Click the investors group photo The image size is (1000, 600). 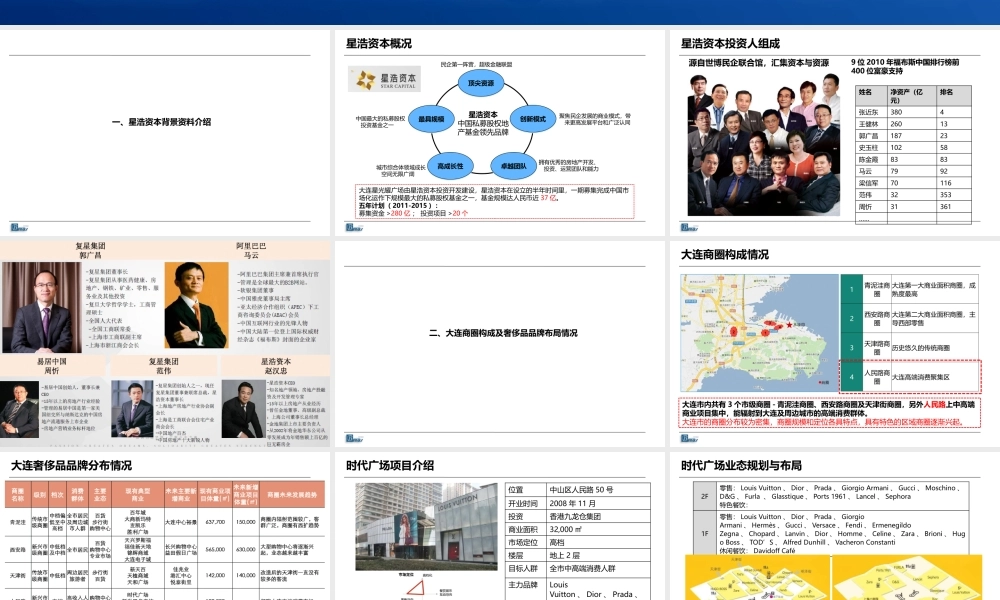(763, 144)
